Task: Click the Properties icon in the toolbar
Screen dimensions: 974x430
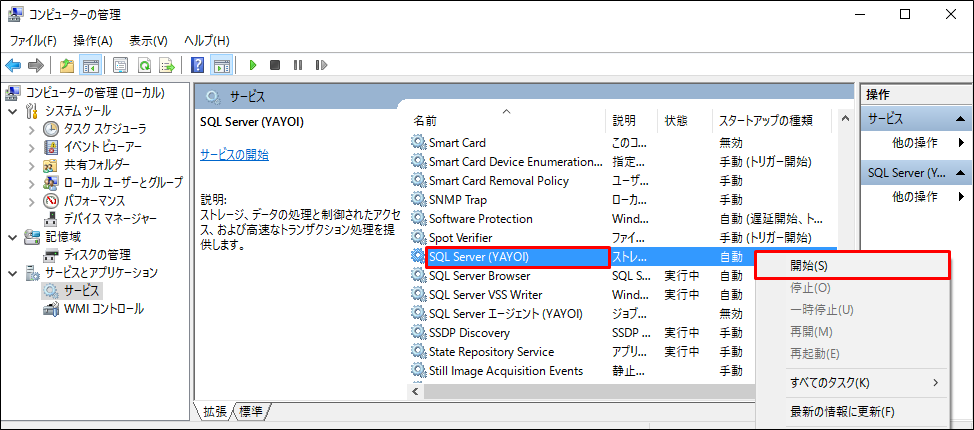Action: click(120, 66)
